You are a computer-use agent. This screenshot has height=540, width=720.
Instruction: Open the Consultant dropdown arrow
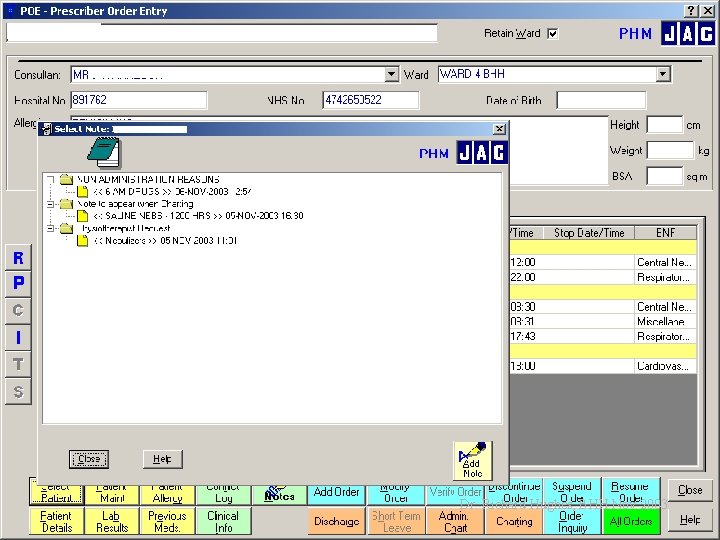(x=391, y=74)
